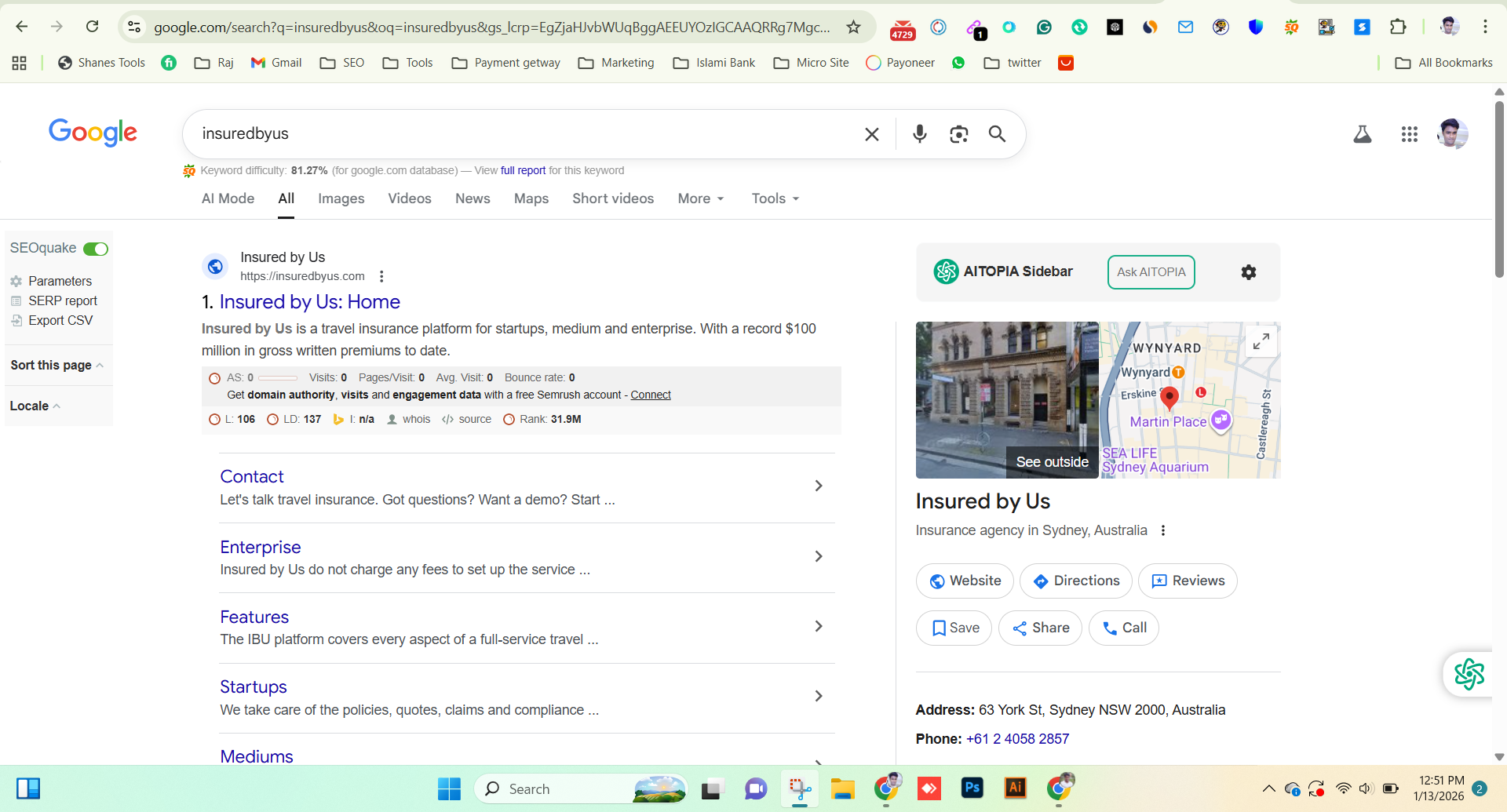1507x812 pixels.
Task: Expand the Contact sitelink chevron
Action: (819, 486)
